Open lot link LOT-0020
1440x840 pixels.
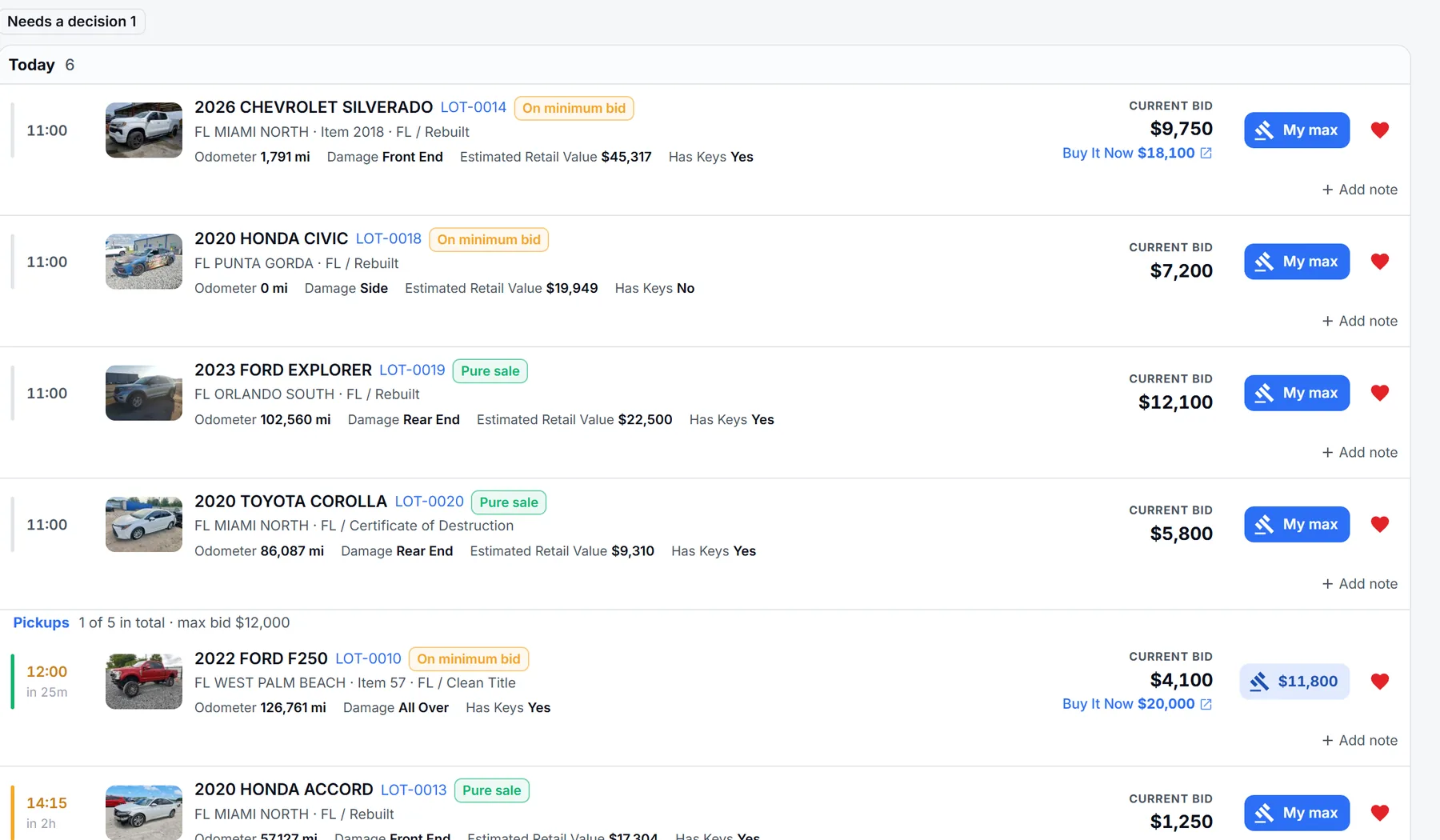pos(430,502)
